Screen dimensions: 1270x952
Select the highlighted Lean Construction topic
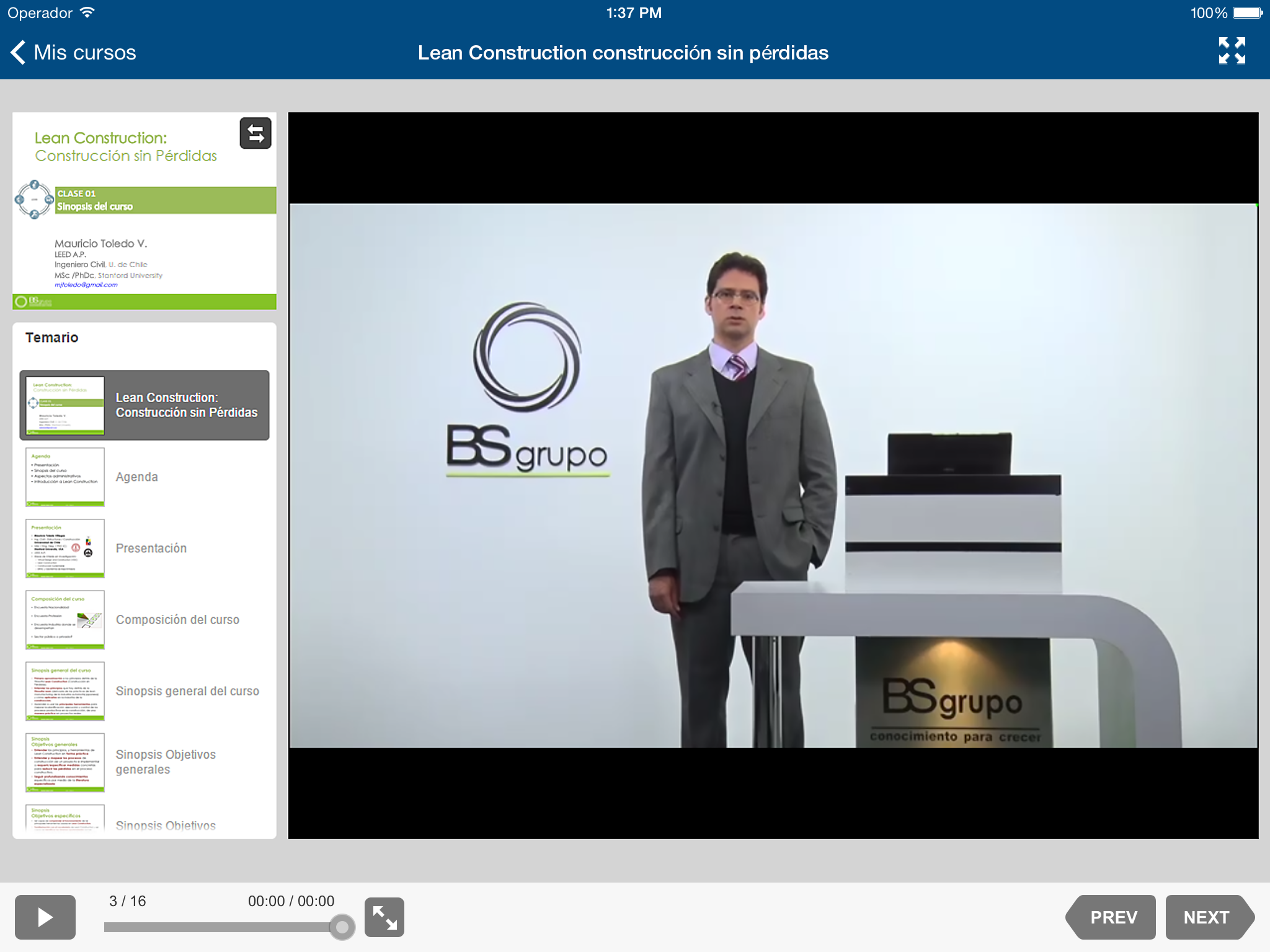click(x=186, y=405)
